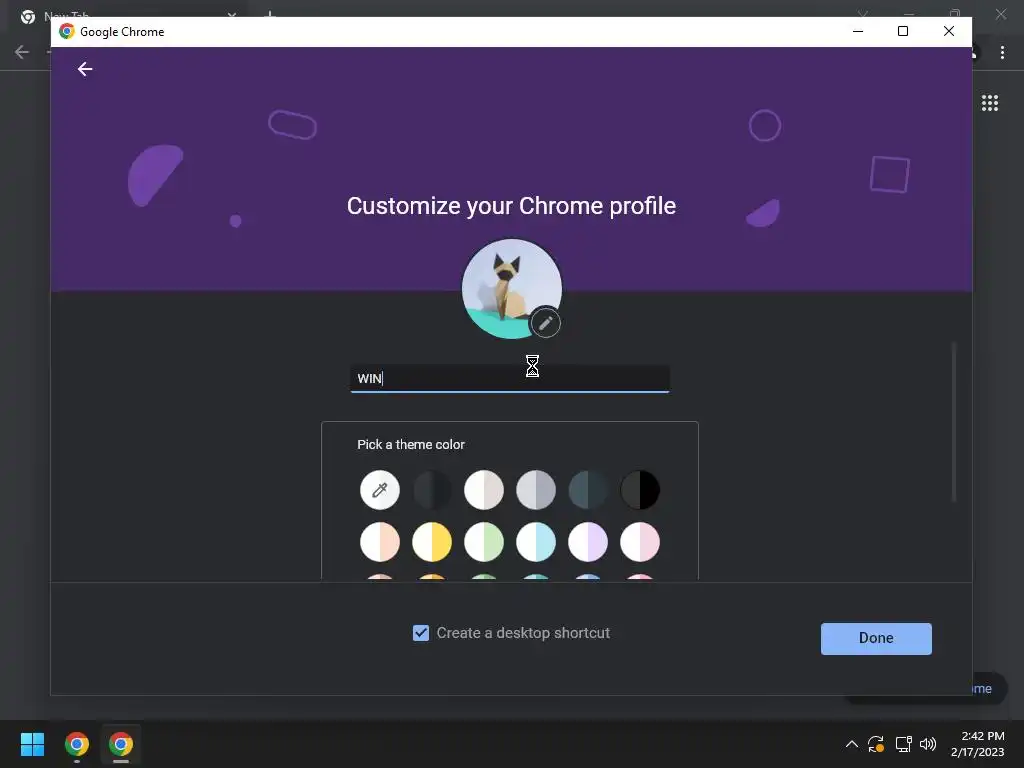Maximize the Google Chrome profile window
The height and width of the screenshot is (768, 1024).
coord(903,31)
